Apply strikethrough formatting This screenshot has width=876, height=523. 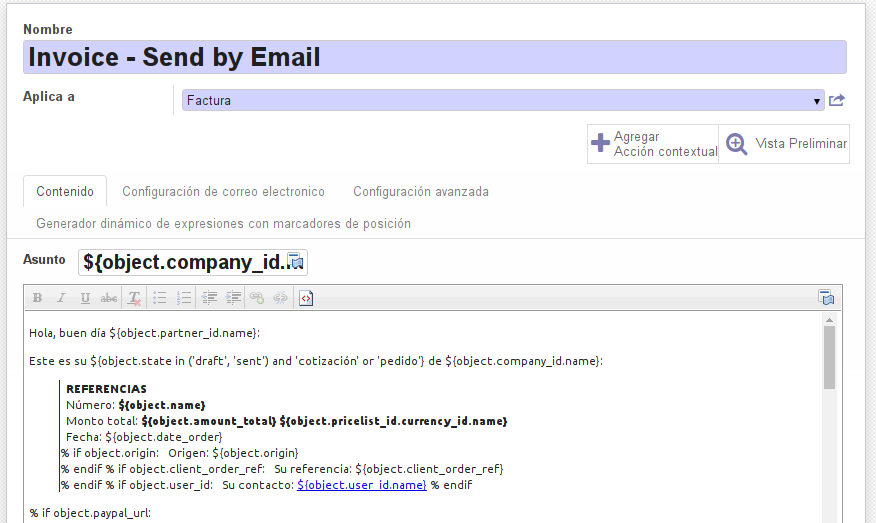[109, 298]
